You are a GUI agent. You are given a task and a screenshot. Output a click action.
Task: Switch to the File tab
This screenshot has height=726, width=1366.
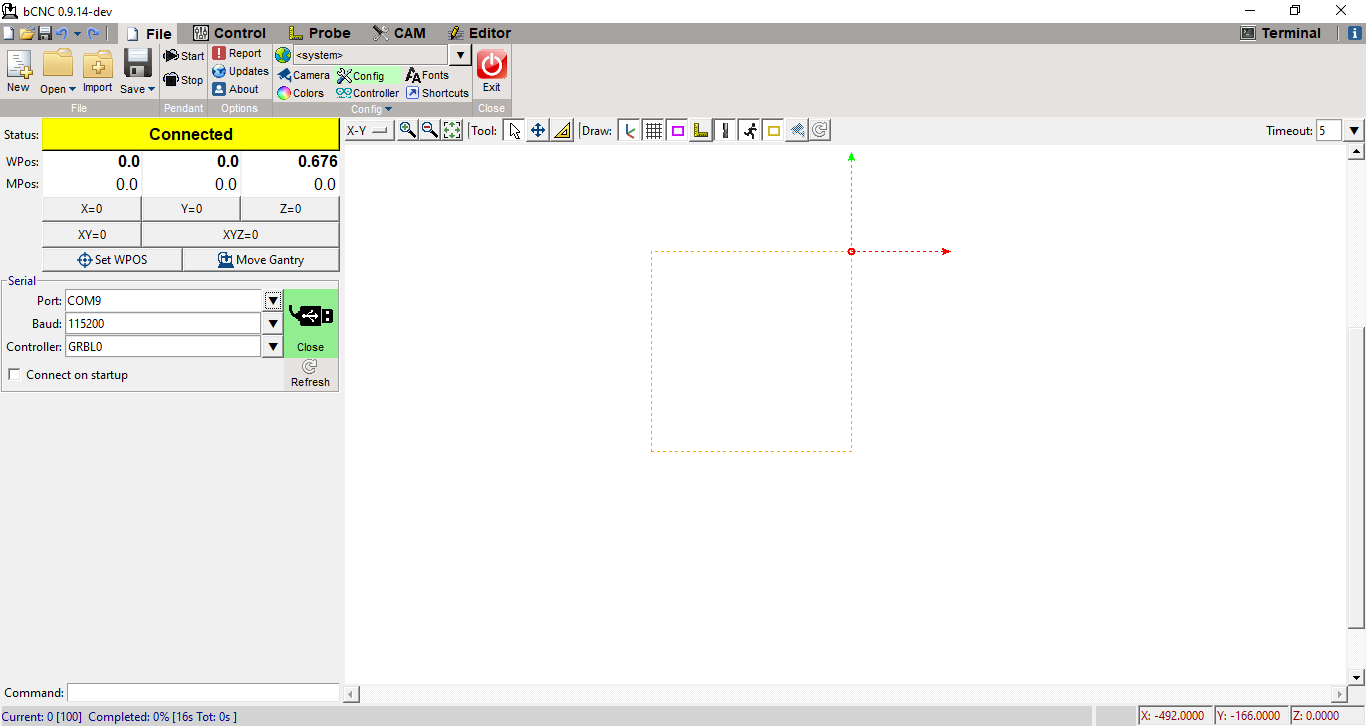[x=149, y=33]
